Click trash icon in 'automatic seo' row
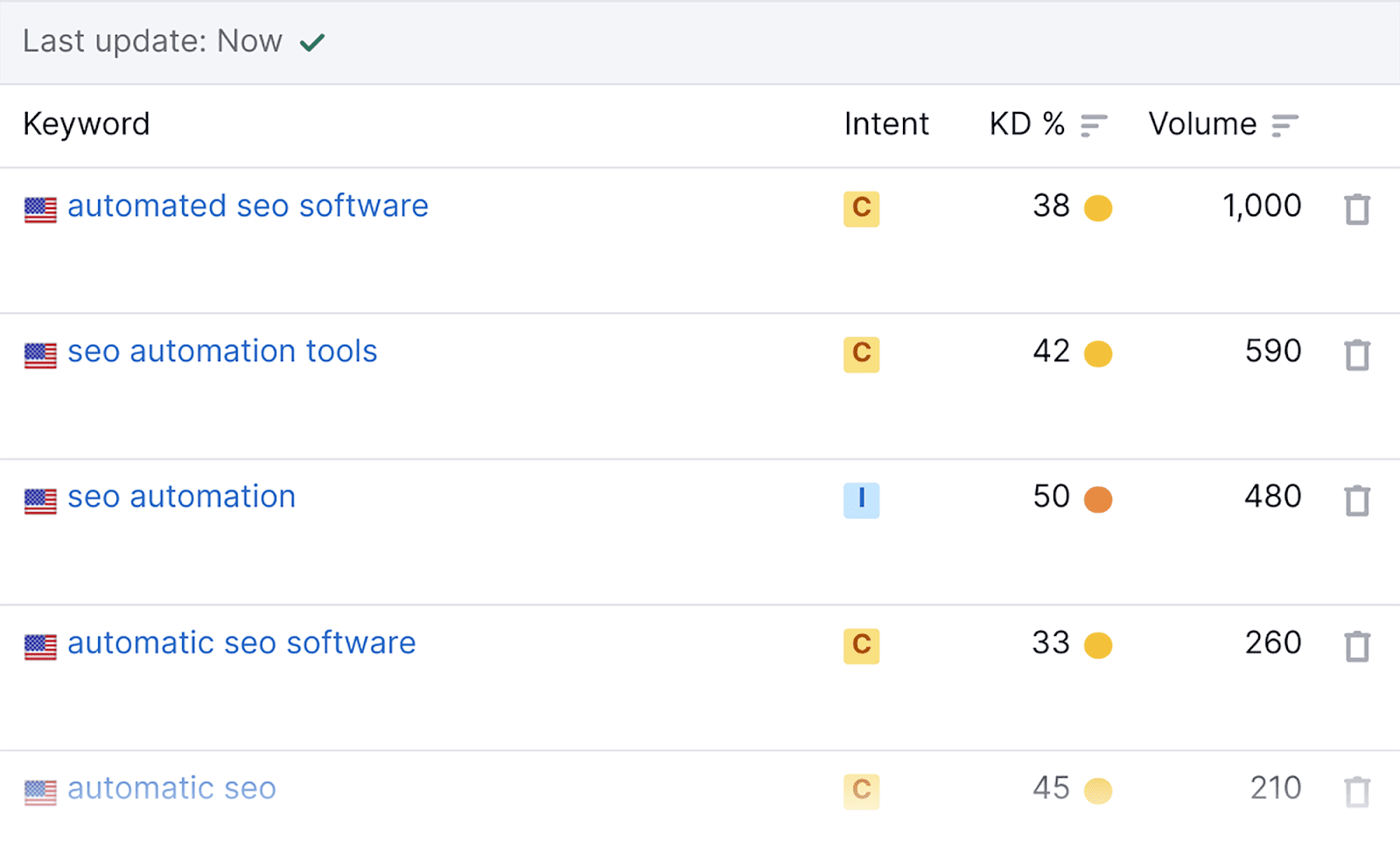 pos(1357,792)
